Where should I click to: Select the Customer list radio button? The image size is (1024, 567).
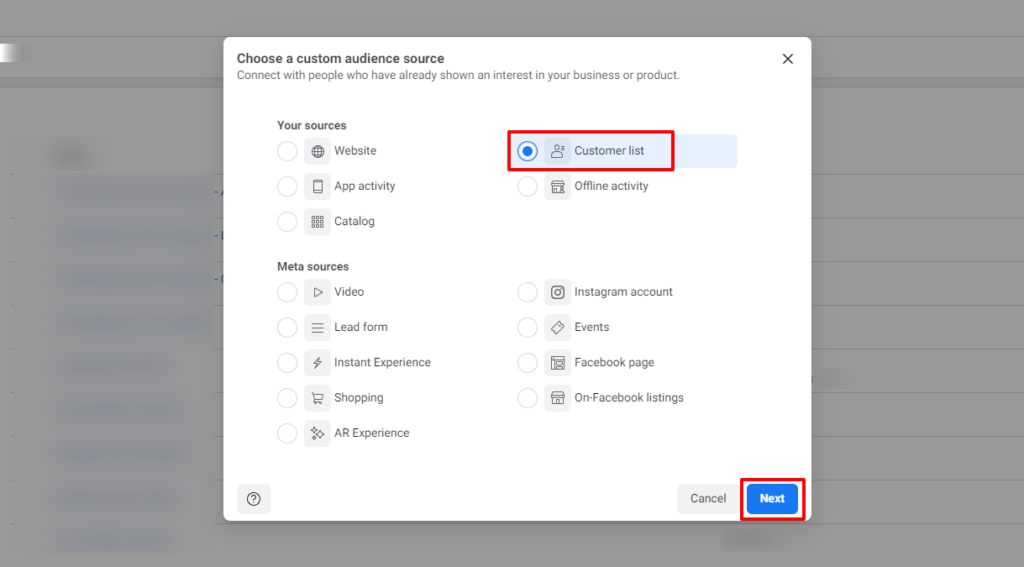point(528,152)
